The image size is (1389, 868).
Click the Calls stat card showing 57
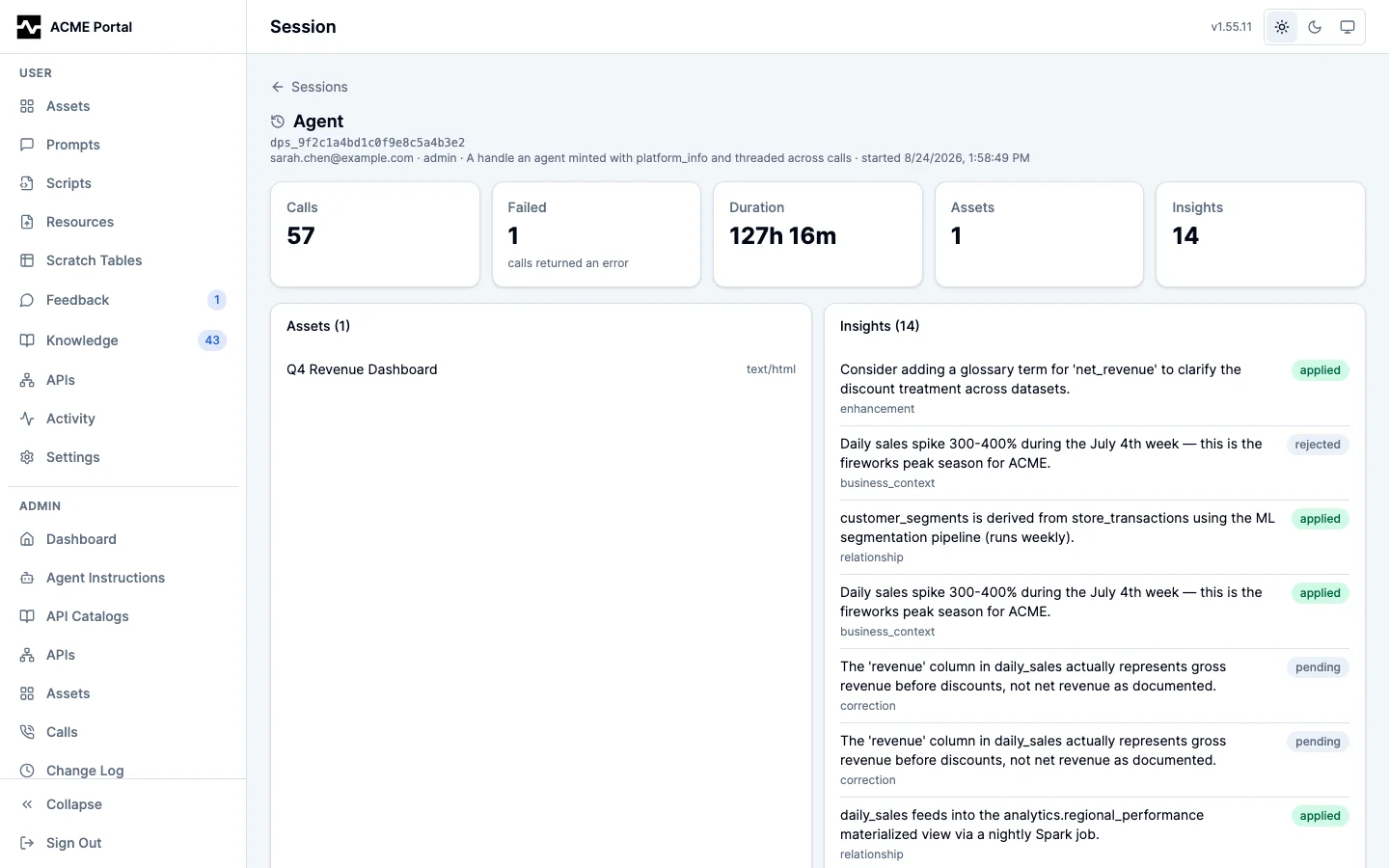coord(375,234)
